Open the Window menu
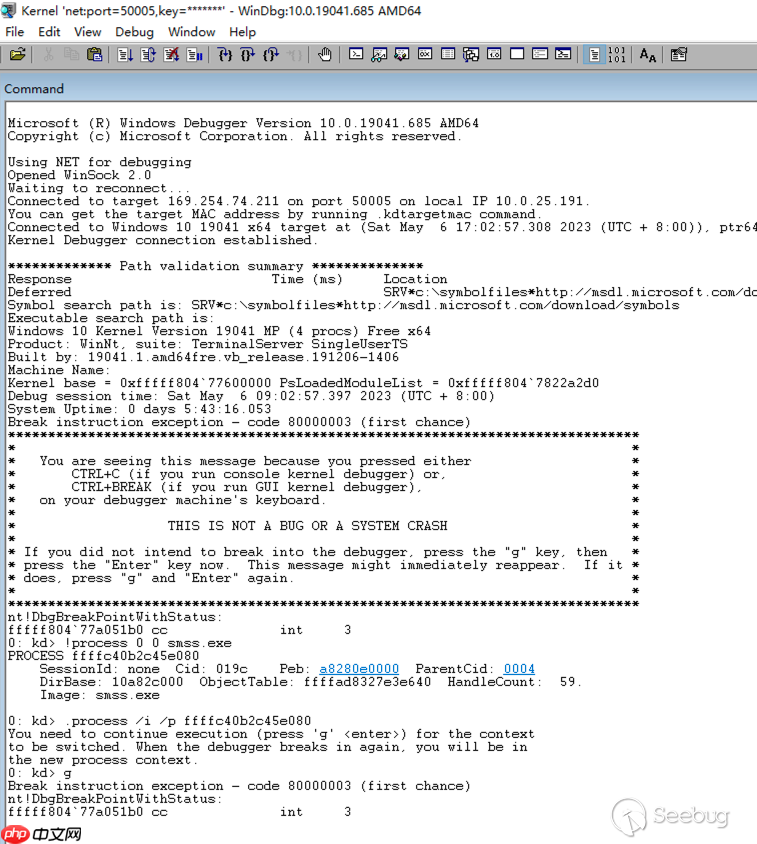The width and height of the screenshot is (757, 844). click(191, 32)
